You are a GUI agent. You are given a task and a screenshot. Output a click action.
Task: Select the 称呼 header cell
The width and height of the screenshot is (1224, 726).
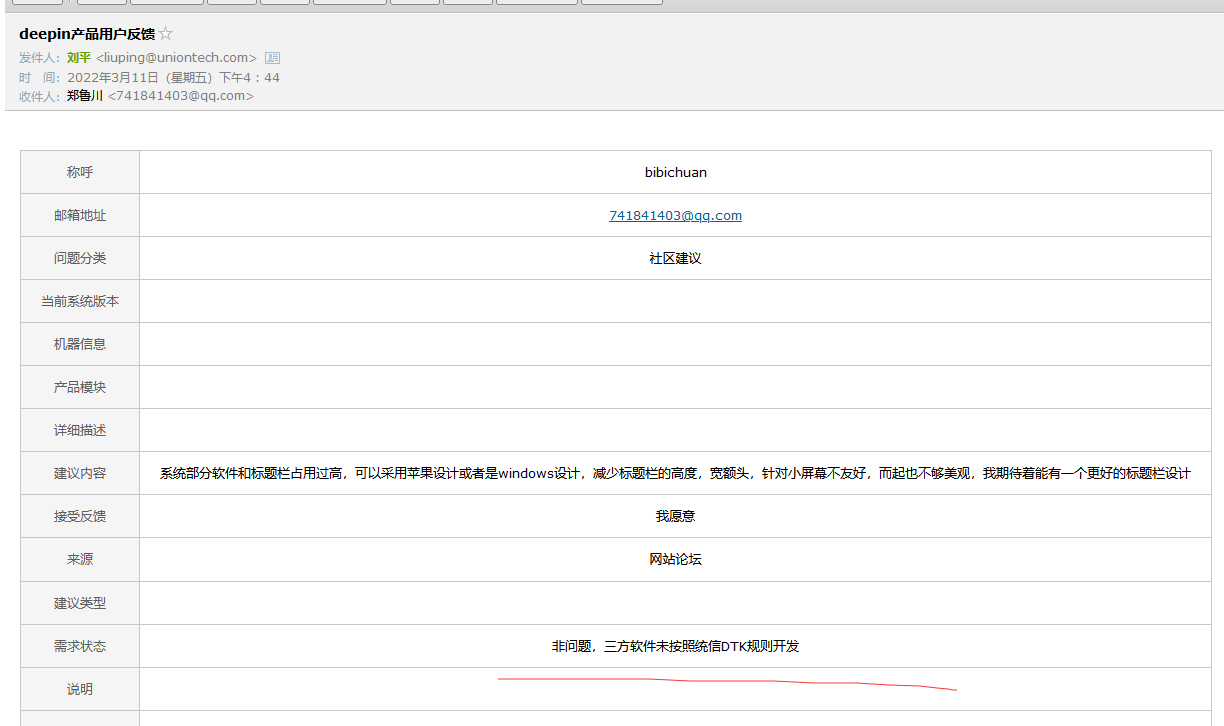(79, 172)
